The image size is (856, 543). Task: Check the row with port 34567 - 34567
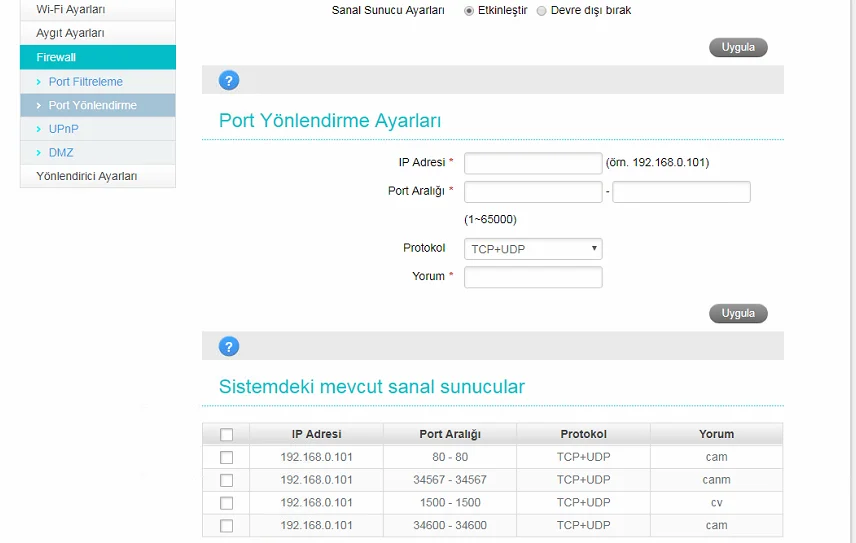(x=226, y=480)
